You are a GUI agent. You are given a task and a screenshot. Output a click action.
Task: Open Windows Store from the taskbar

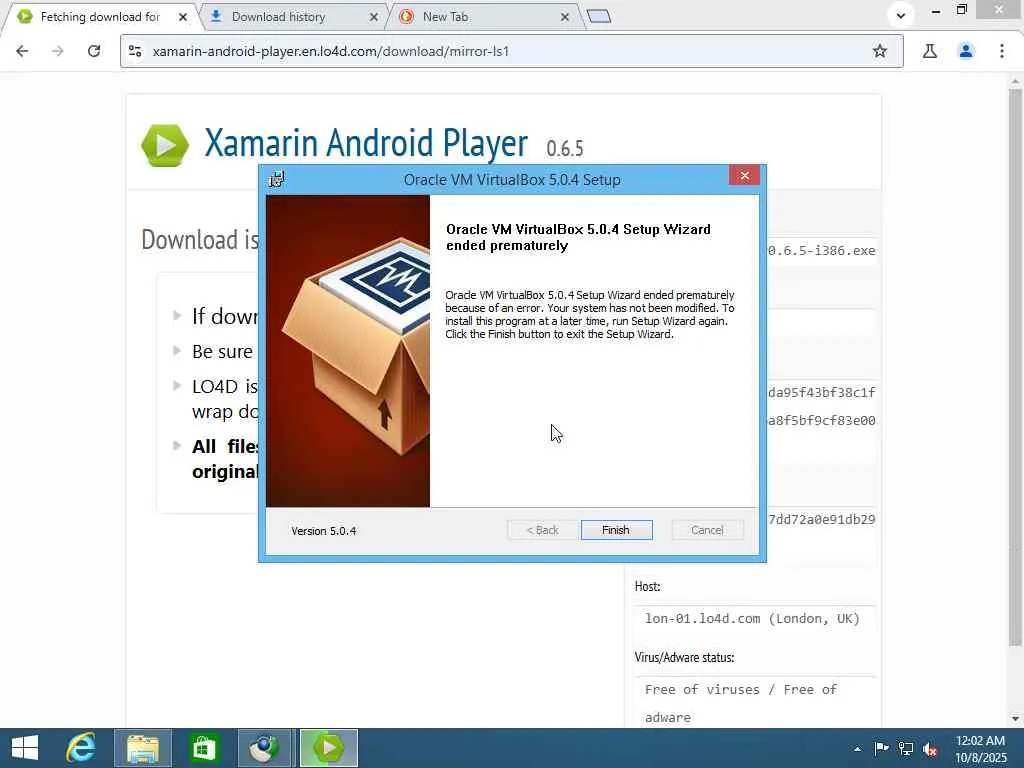point(204,748)
